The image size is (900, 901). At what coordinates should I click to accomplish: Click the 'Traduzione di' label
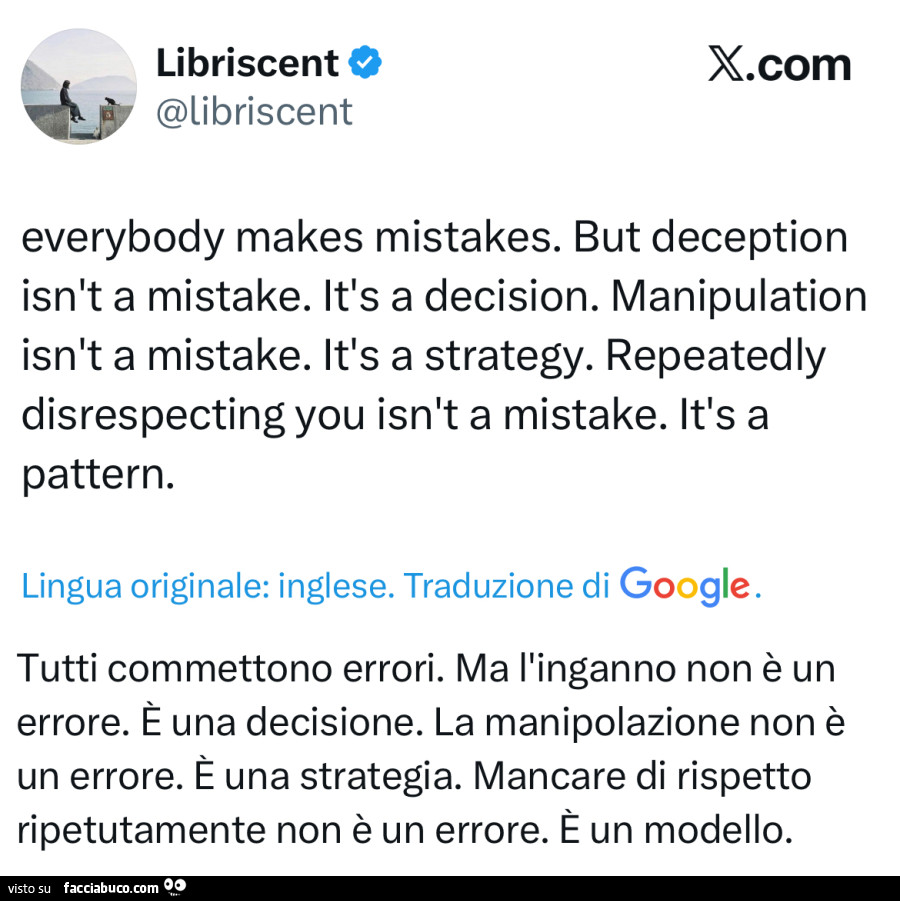[506, 586]
